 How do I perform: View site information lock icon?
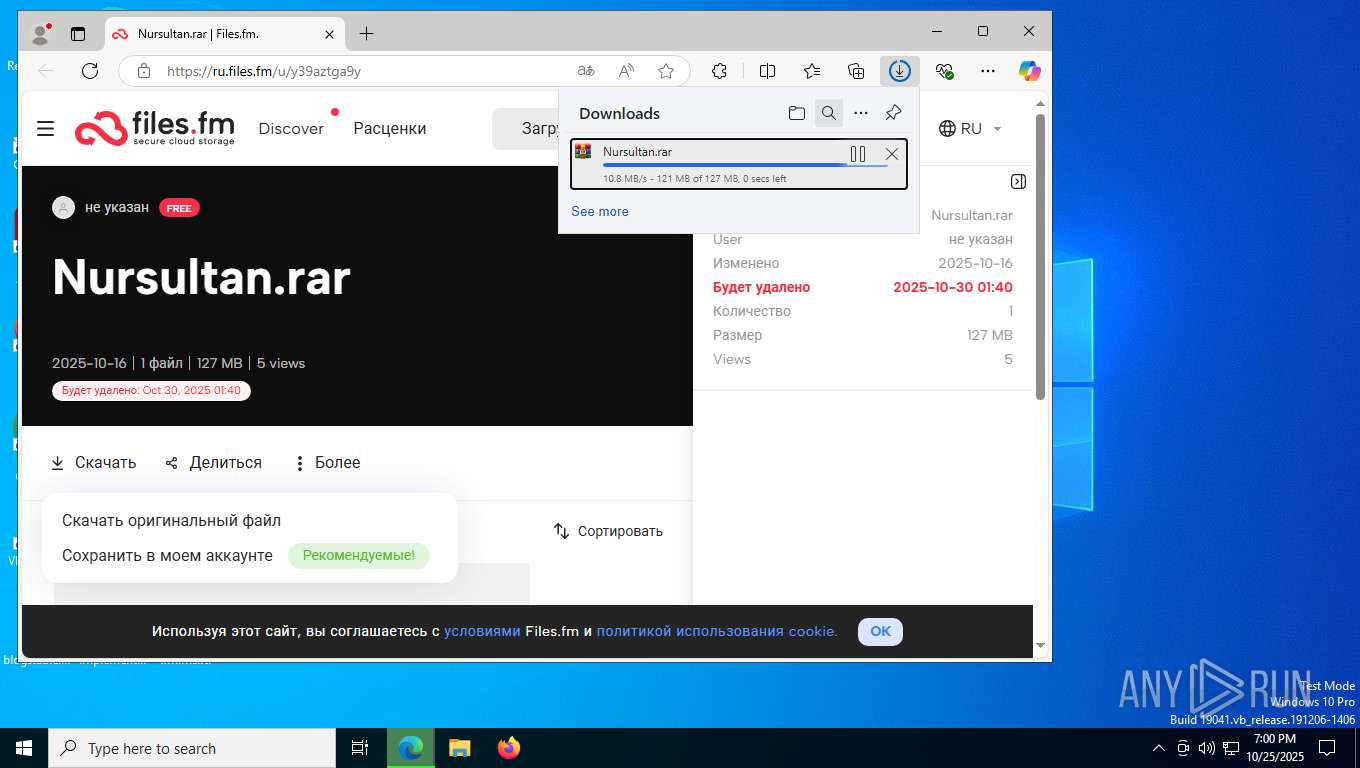144,71
